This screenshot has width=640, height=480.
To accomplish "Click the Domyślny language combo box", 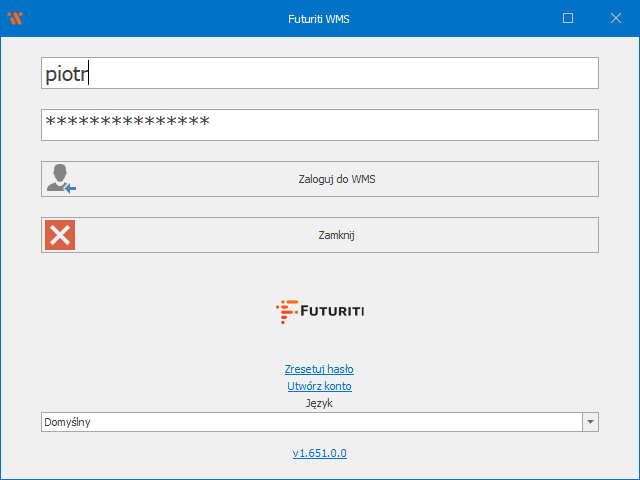I will [x=310, y=422].
